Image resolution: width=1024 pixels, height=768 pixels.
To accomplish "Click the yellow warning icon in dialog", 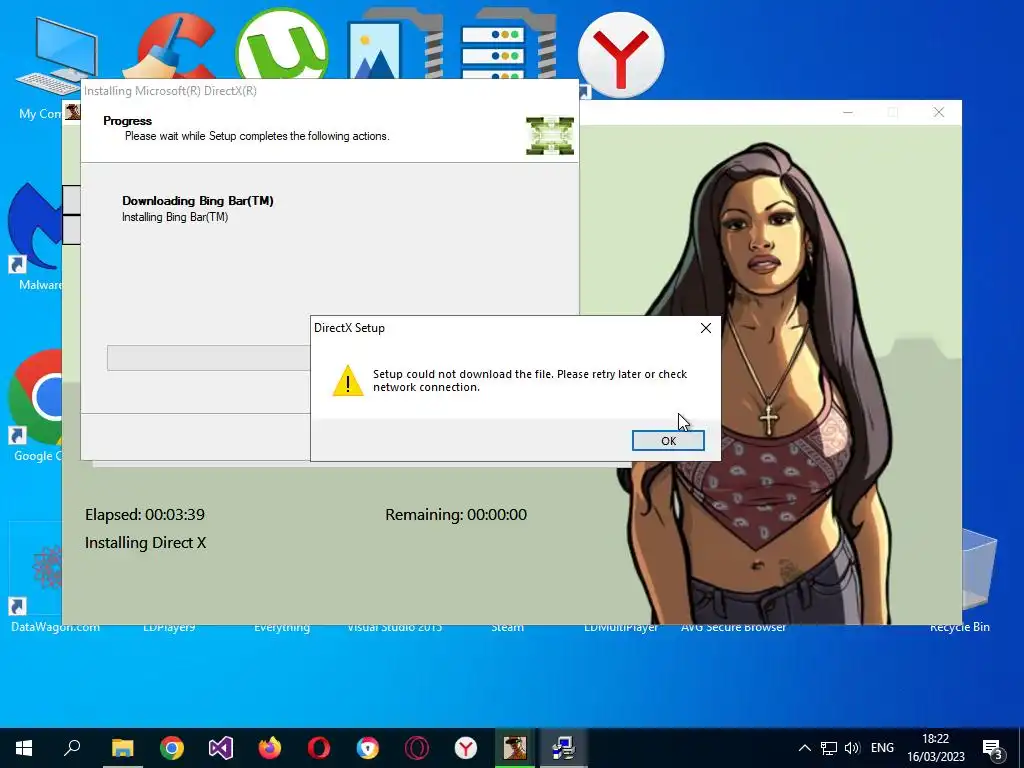I will pyautogui.click(x=347, y=380).
